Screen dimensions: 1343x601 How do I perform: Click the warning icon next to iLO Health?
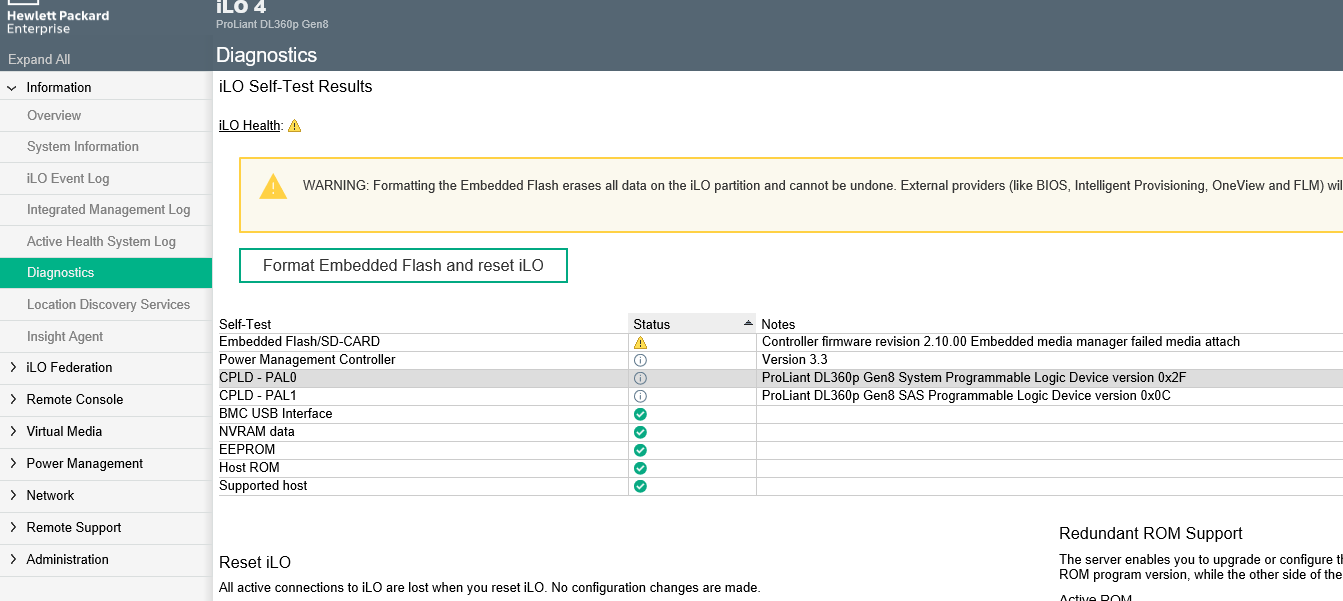(293, 126)
